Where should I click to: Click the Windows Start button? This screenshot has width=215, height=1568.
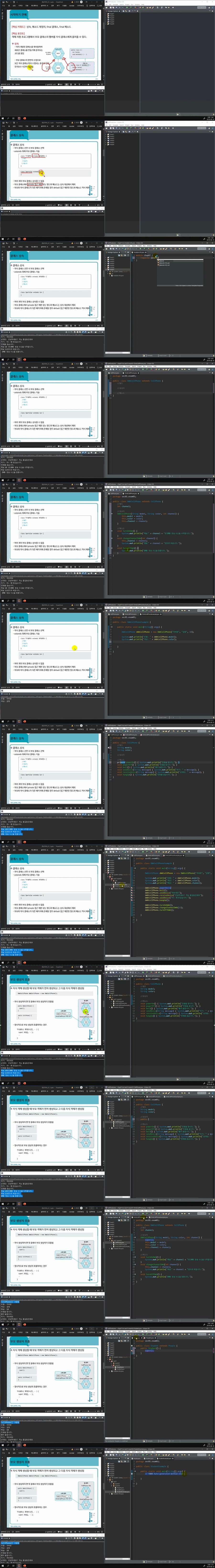coord(2,118)
